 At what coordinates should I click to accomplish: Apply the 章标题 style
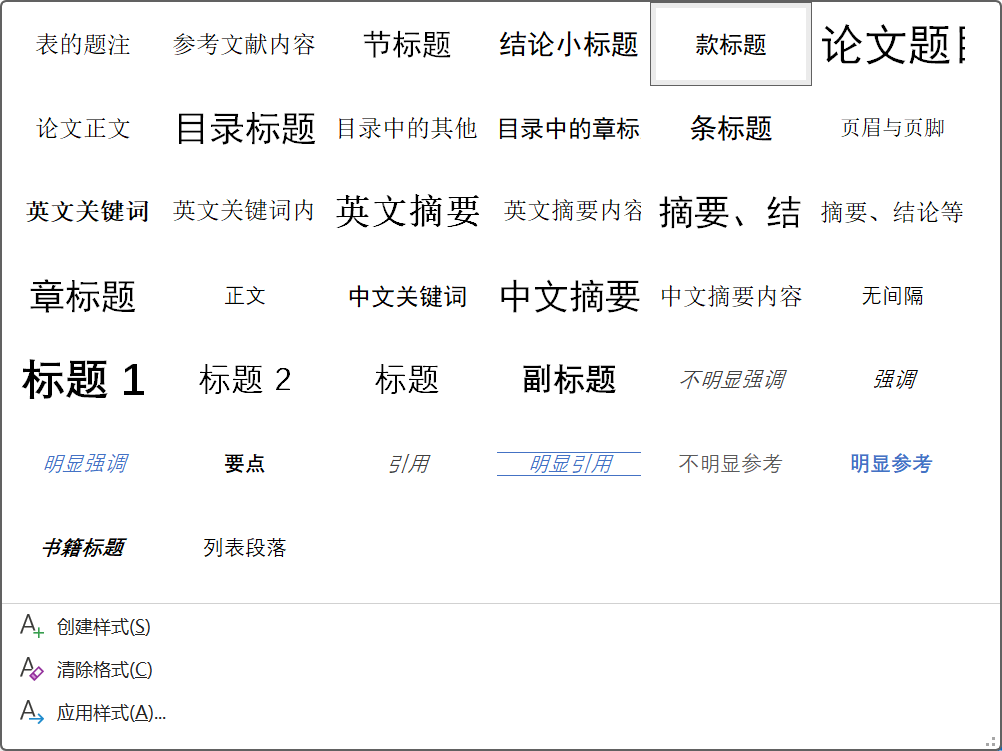point(83,297)
